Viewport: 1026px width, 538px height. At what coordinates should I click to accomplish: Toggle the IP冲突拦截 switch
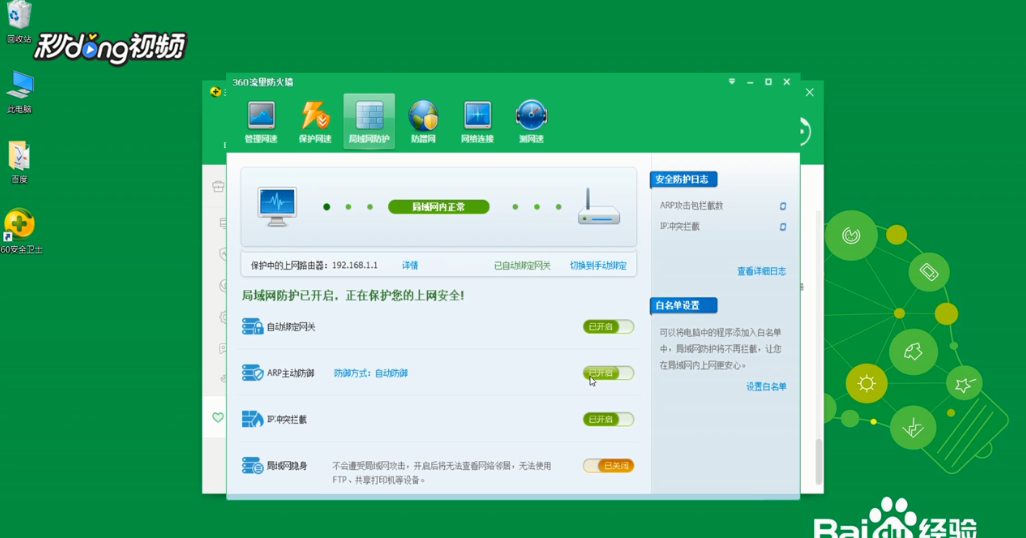609,420
